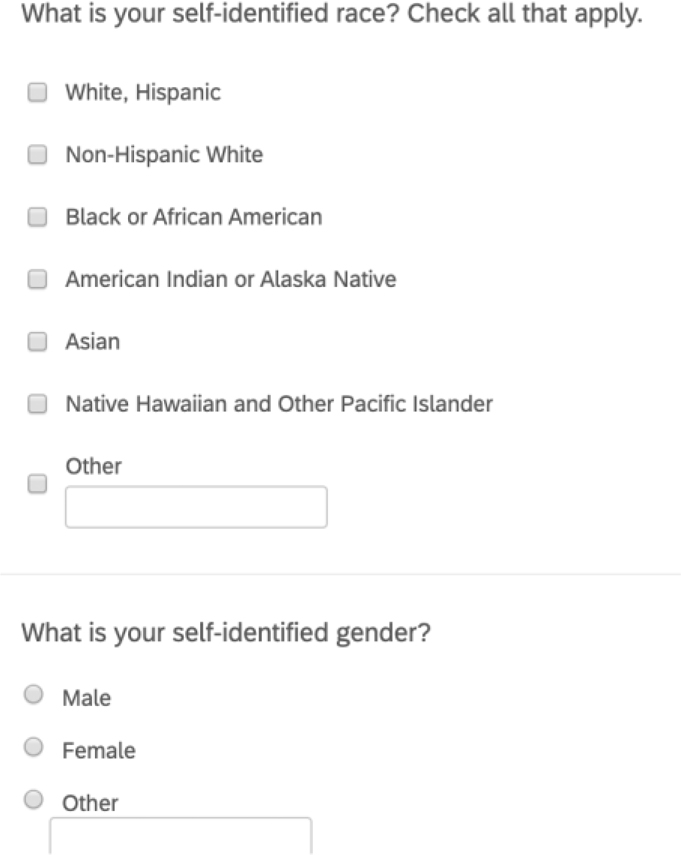Click the "Female" option label text
This screenshot has height=855, width=681.
pos(99,750)
